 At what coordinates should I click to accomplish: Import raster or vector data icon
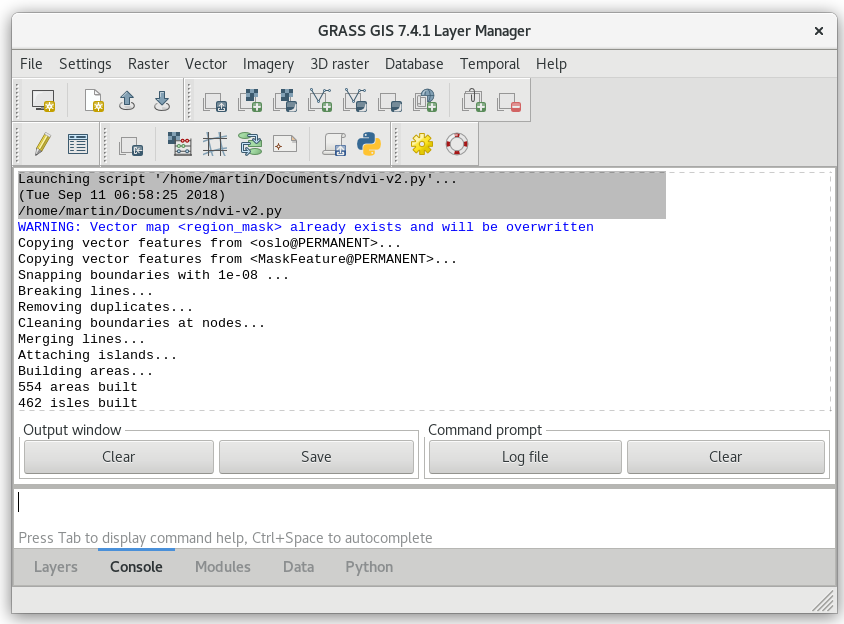[x=131, y=145]
